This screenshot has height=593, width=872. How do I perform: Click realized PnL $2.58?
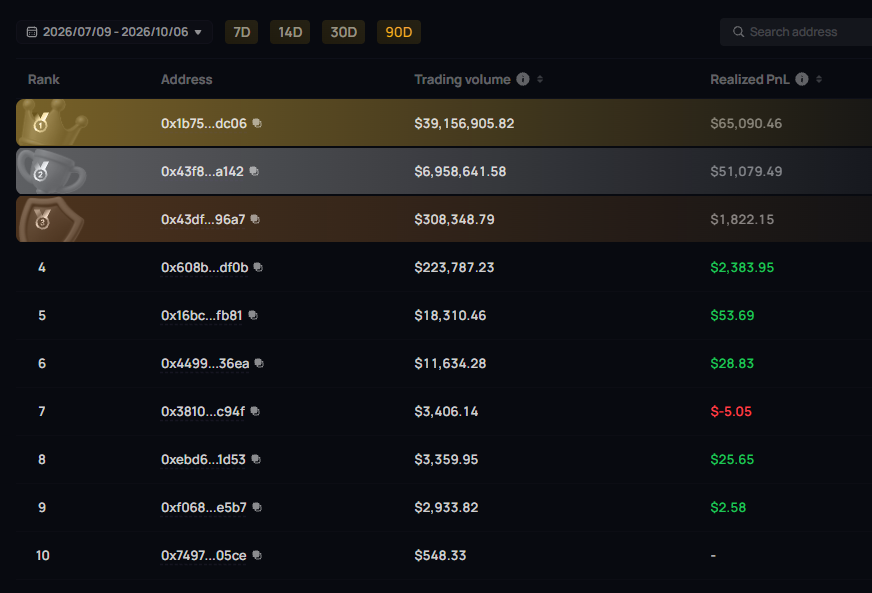click(x=728, y=507)
